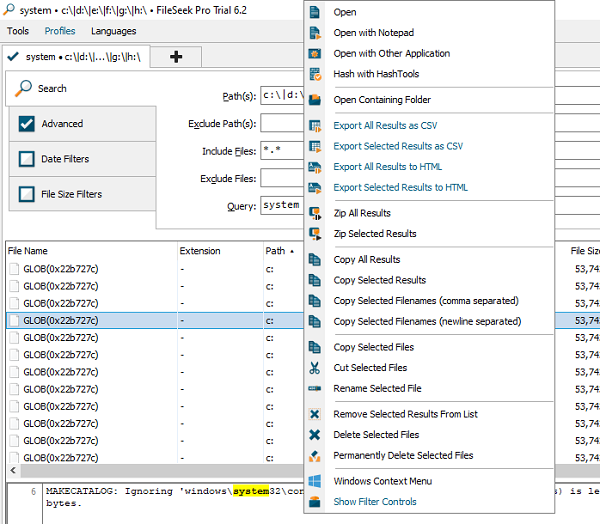Image resolution: width=600 pixels, height=524 pixels.
Task: Click the Delete Selected Files X icon
Action: click(x=315, y=435)
